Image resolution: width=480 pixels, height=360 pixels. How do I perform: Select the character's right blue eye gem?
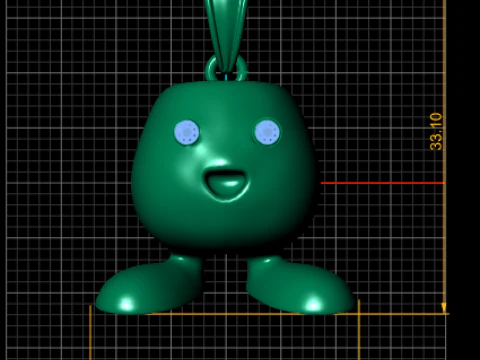[267, 133]
